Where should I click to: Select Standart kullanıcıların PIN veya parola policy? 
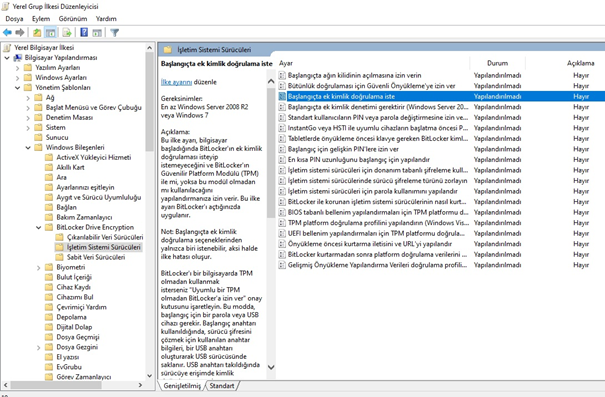[x=378, y=117]
